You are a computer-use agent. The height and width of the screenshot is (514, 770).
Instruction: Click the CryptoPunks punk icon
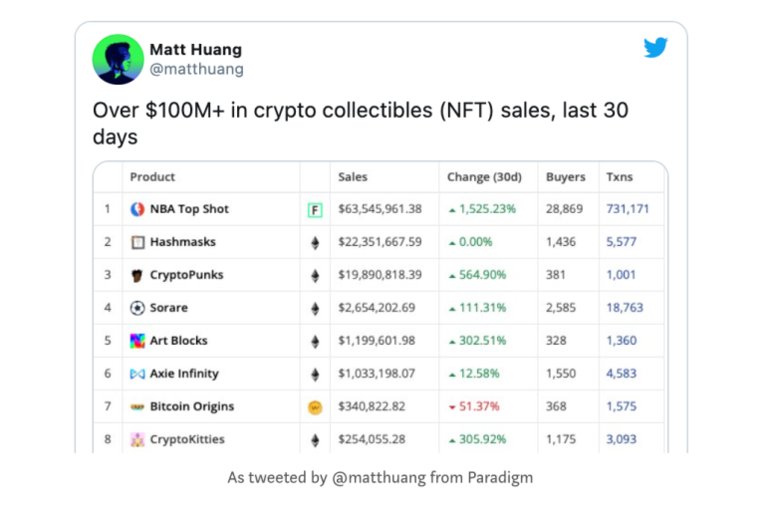tap(137, 275)
